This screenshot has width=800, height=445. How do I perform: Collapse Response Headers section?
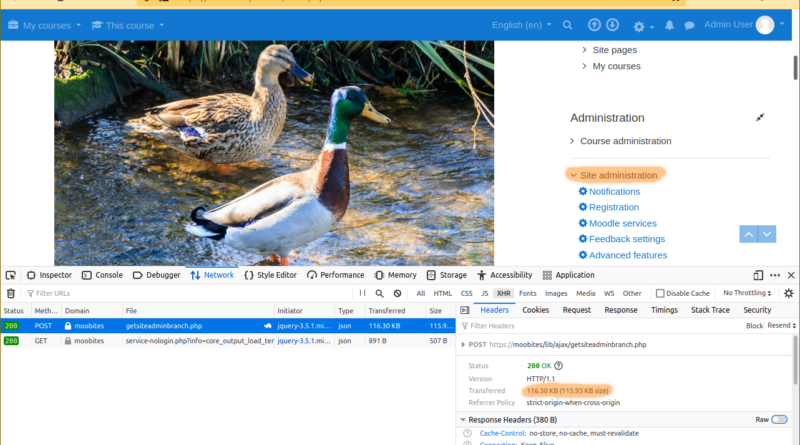pos(463,419)
